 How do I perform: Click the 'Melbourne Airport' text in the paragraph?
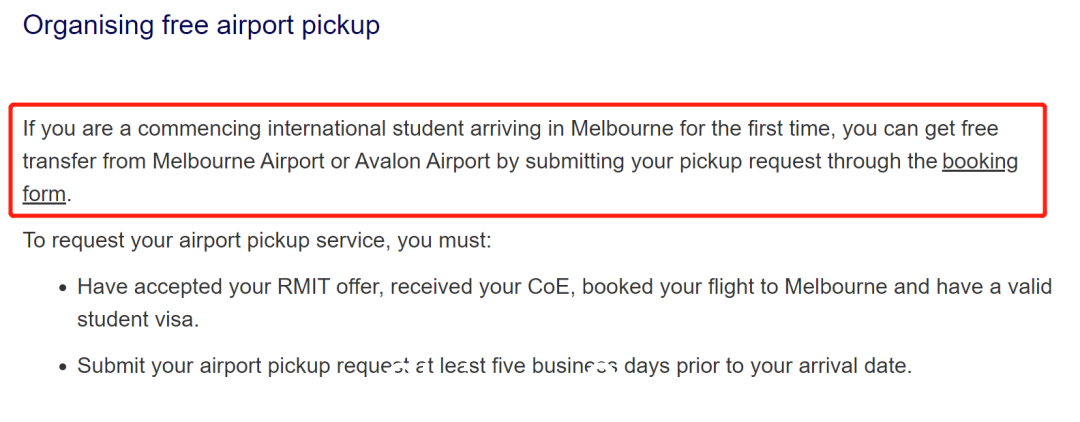(x=245, y=162)
